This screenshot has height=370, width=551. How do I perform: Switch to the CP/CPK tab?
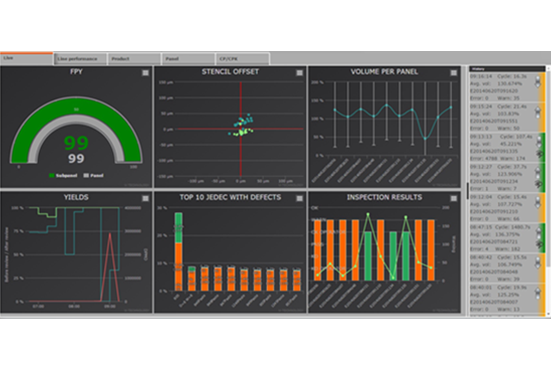(243, 59)
